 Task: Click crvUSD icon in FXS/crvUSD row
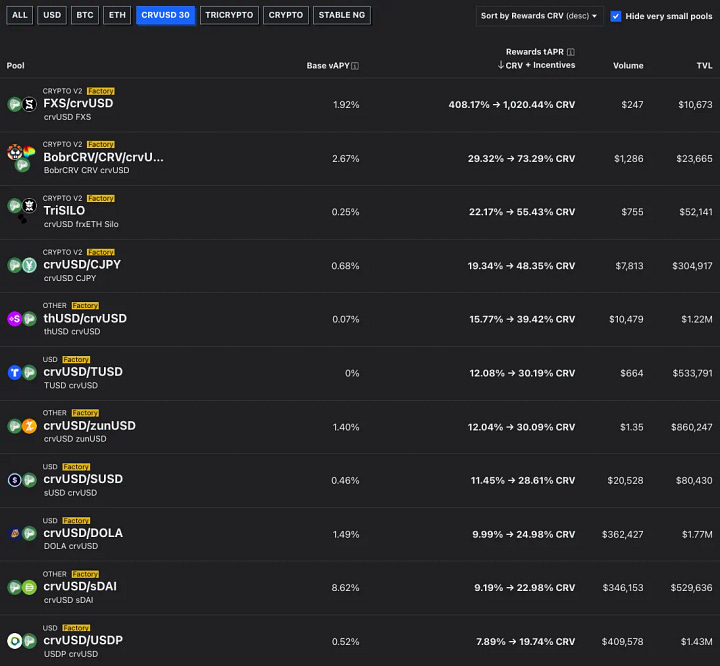[x=15, y=105]
